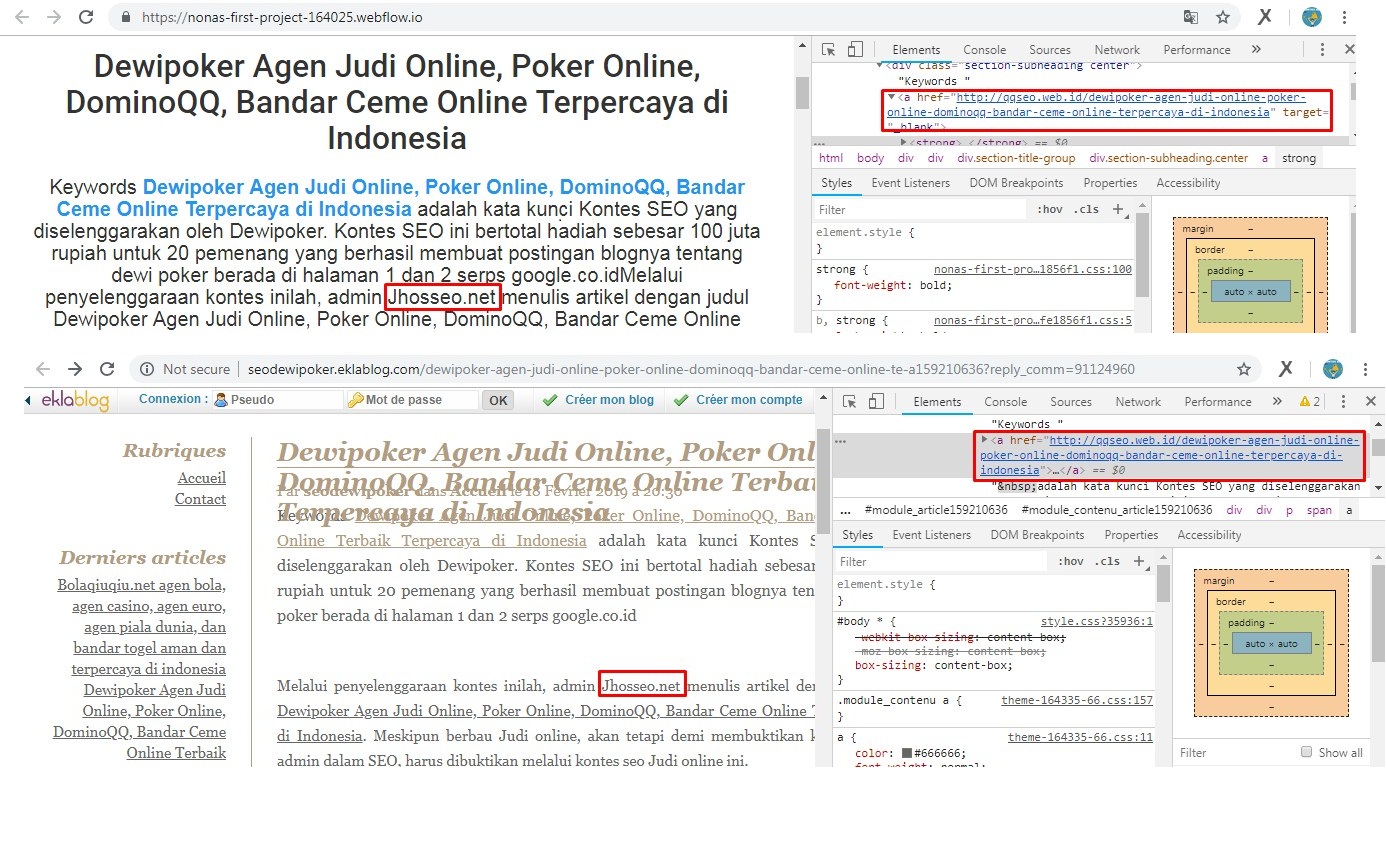Go back in the eklablog browser window
Image resolution: width=1386 pixels, height=860 pixels.
[43, 369]
